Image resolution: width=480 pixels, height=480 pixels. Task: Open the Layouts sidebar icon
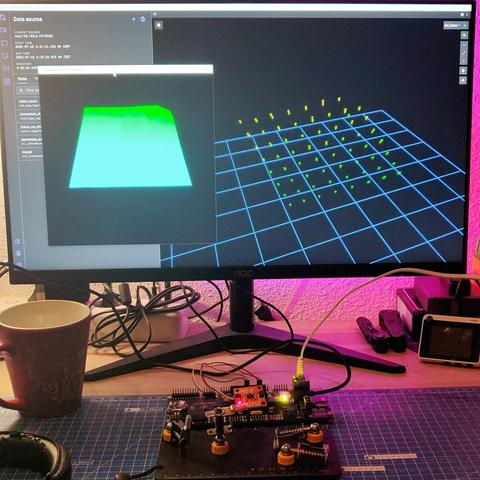tap(4, 30)
